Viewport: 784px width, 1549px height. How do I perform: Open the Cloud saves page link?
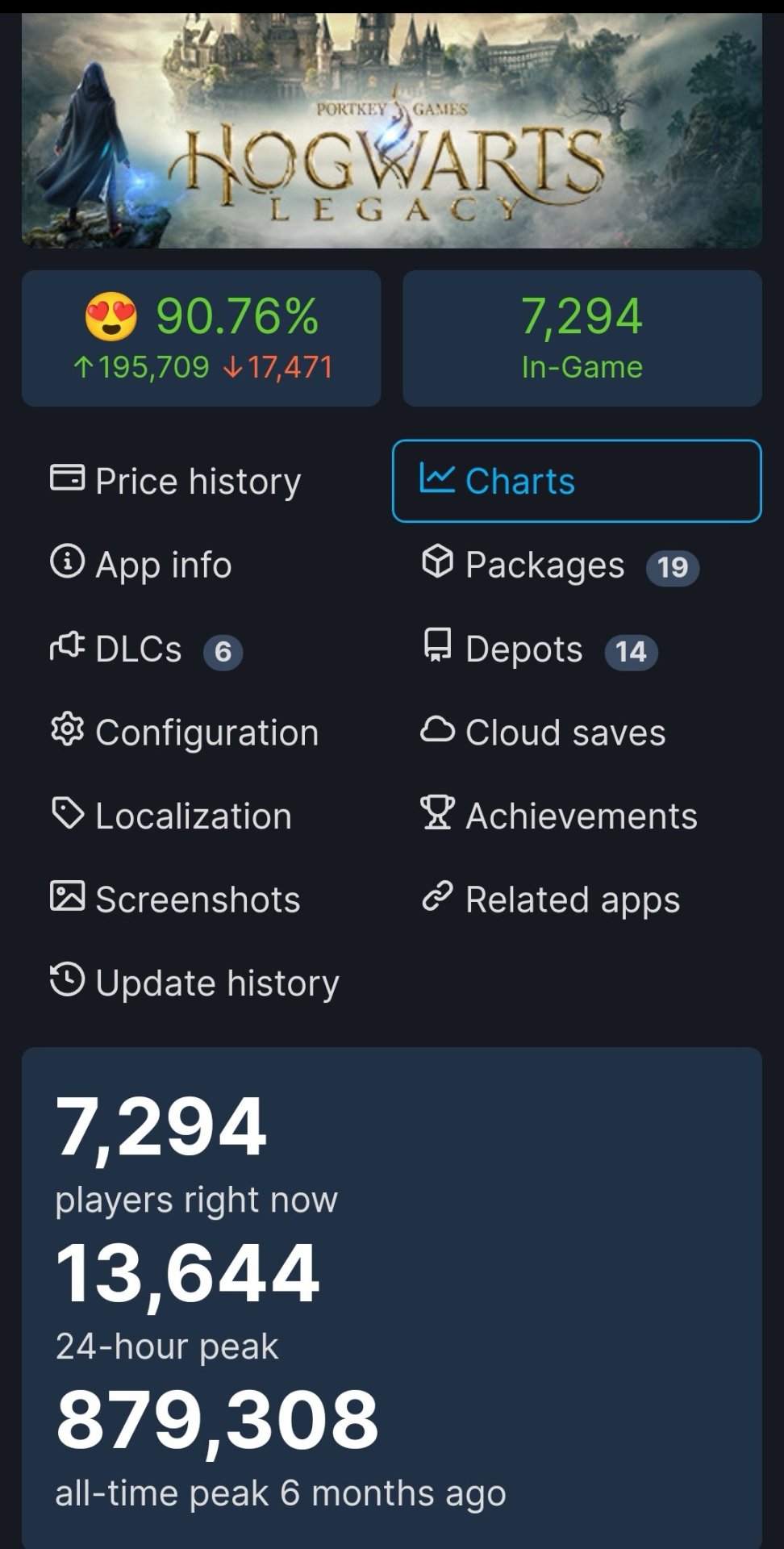(x=565, y=733)
